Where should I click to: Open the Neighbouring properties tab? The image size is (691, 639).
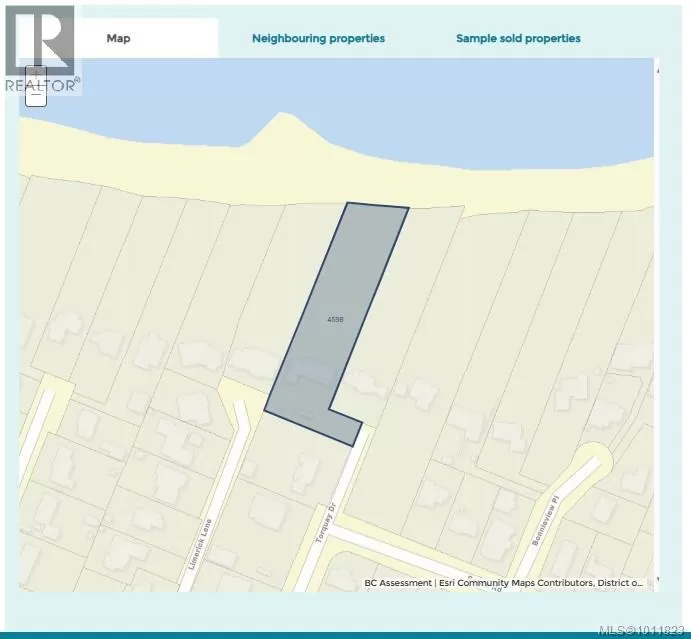coord(318,38)
